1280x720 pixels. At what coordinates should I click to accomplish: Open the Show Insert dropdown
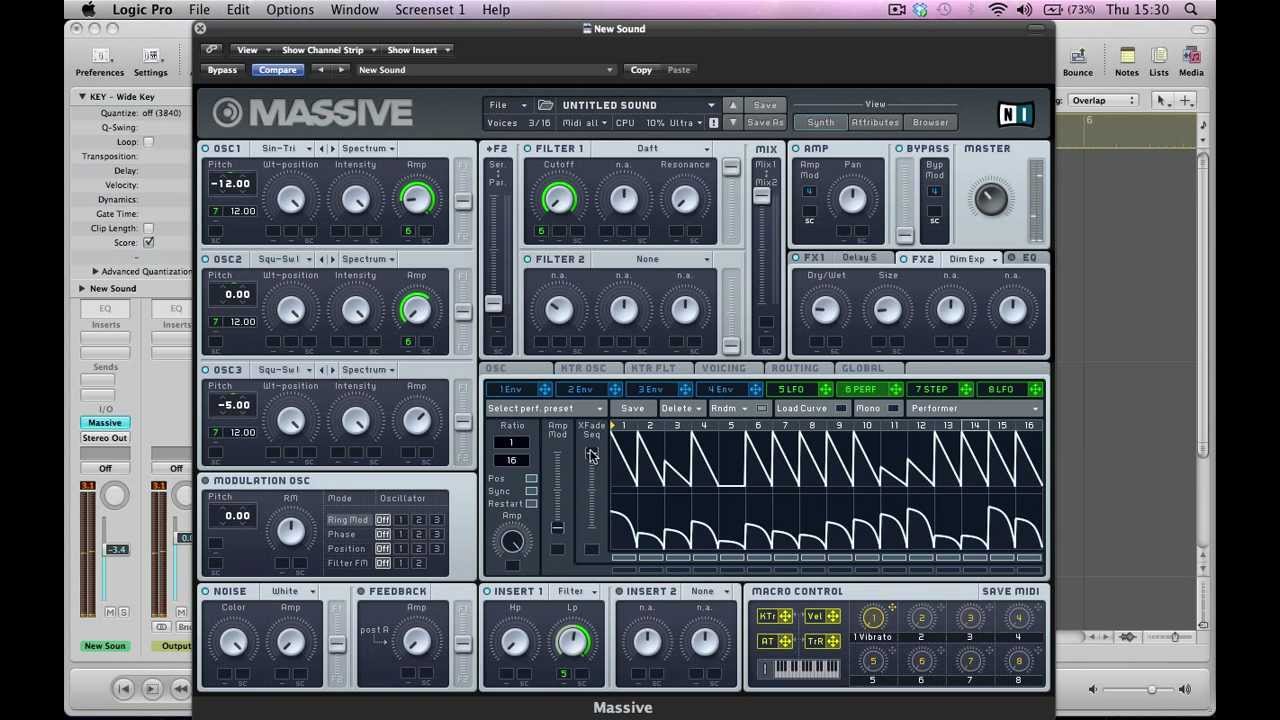tap(418, 50)
